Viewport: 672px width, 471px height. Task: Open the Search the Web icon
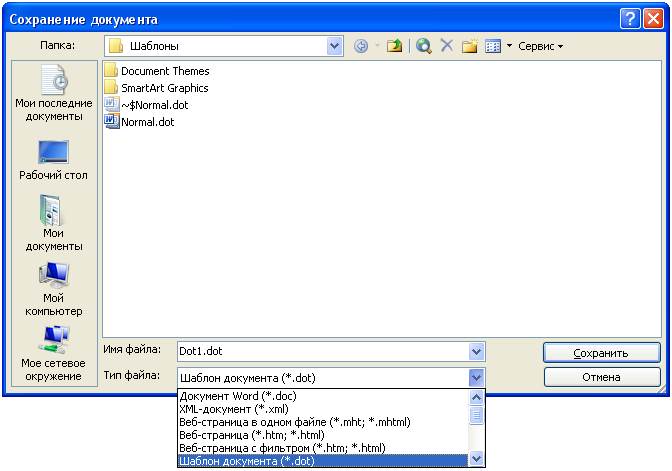(423, 46)
